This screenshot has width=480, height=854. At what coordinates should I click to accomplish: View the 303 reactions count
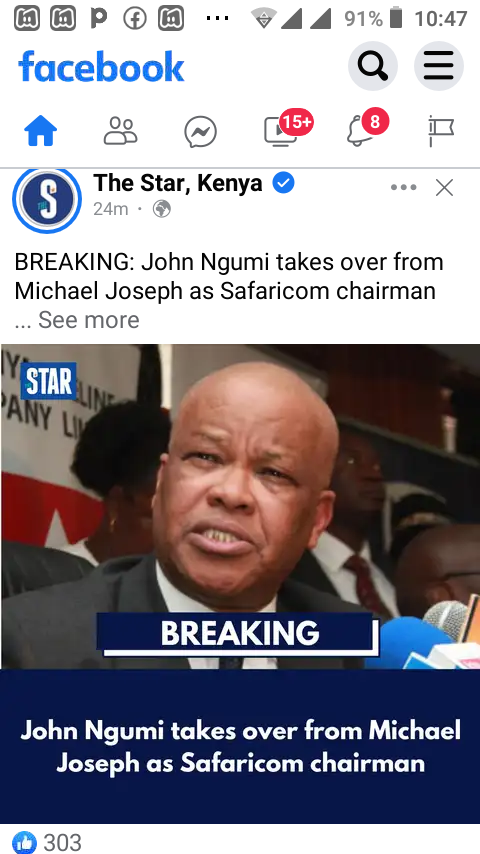[62, 843]
